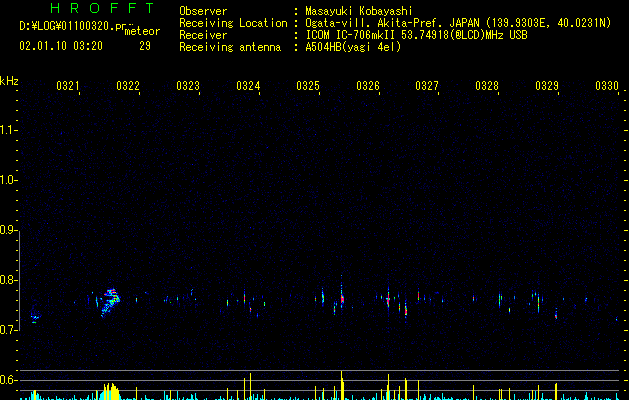Screen dimensions: 629x400
Task: Click the gray frequency range bracket on left axis
Action: point(19,281)
